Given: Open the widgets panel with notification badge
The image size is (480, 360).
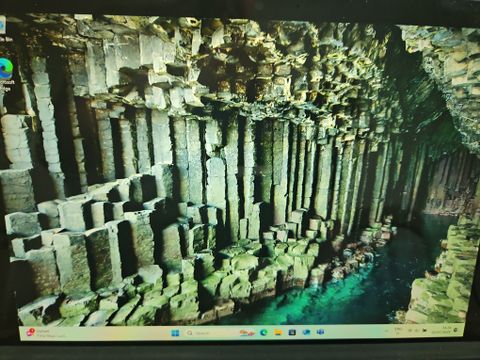Looking at the screenshot, I should (45, 333).
